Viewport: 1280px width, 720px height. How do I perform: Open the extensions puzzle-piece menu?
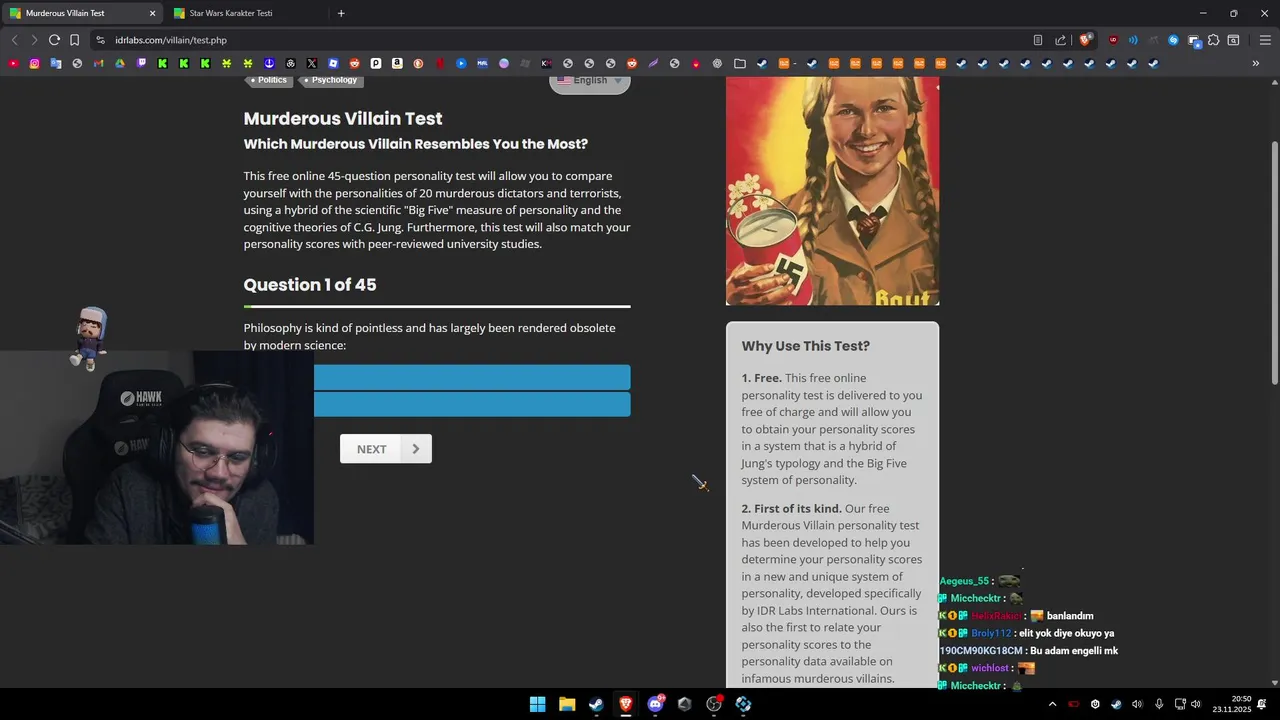pyautogui.click(x=1213, y=40)
